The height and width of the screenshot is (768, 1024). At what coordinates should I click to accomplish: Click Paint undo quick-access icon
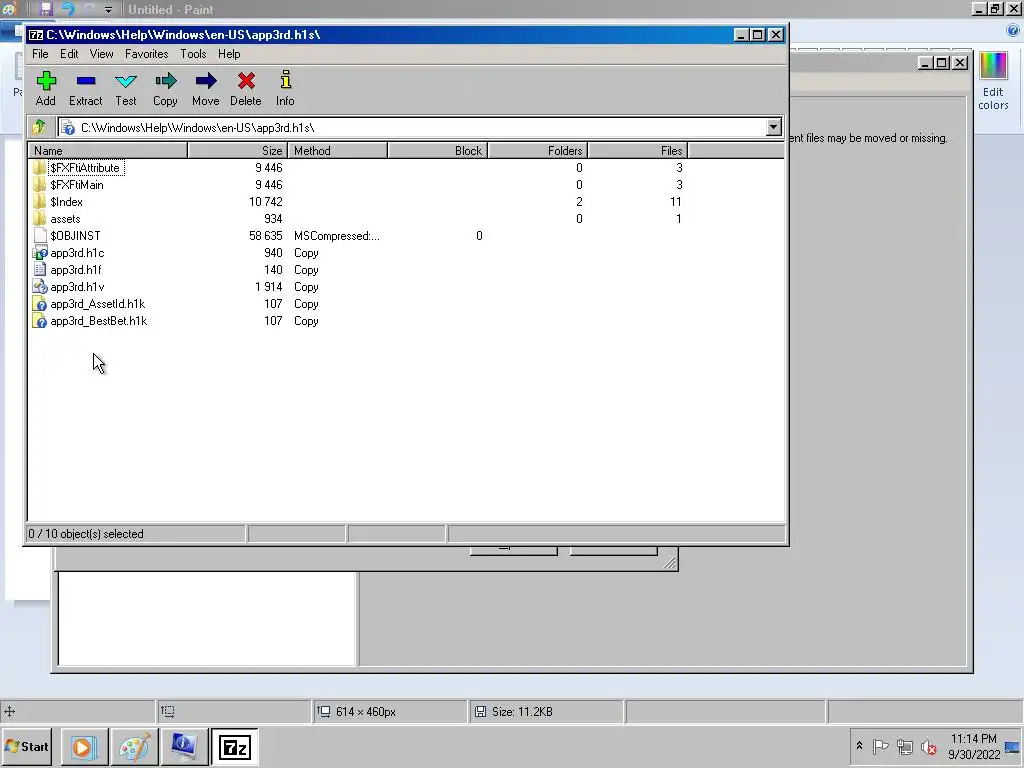[68, 9]
